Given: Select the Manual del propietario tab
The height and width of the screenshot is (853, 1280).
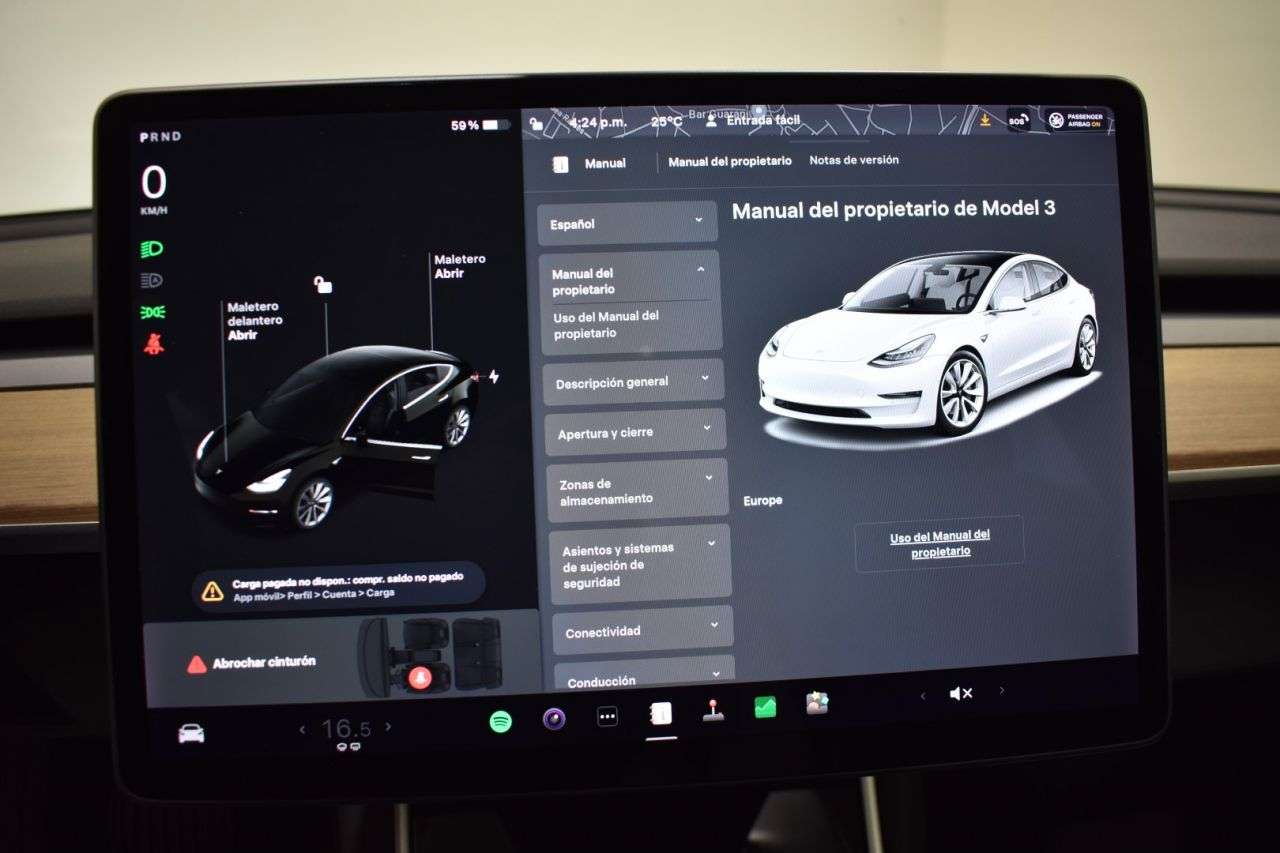Looking at the screenshot, I should tap(730, 160).
